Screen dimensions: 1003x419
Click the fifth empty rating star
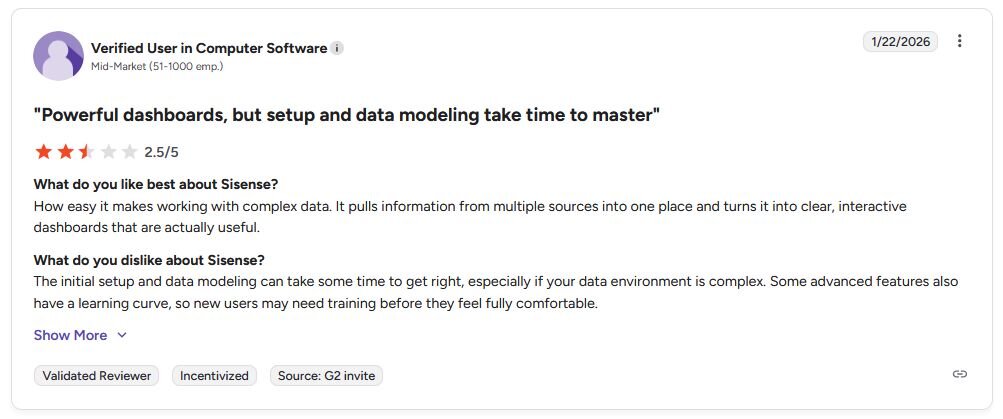pos(130,152)
